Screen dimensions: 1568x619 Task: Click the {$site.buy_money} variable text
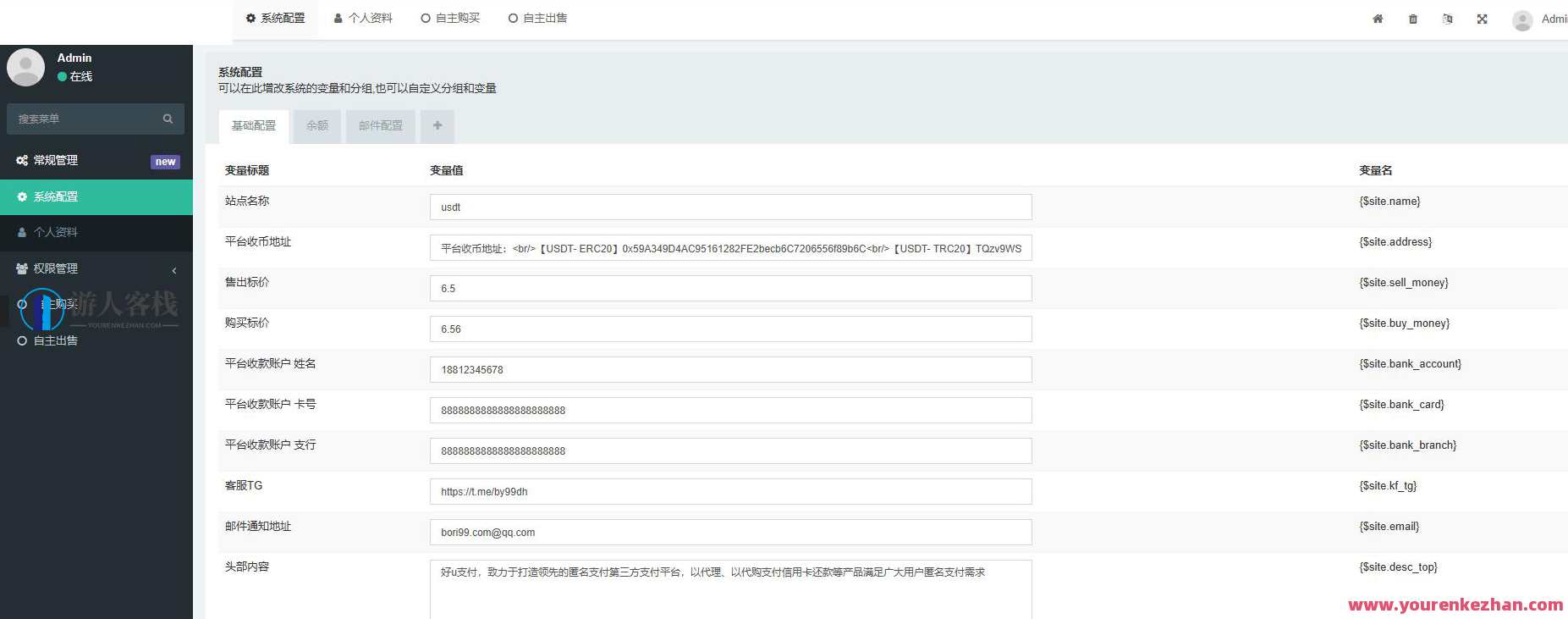[1405, 323]
